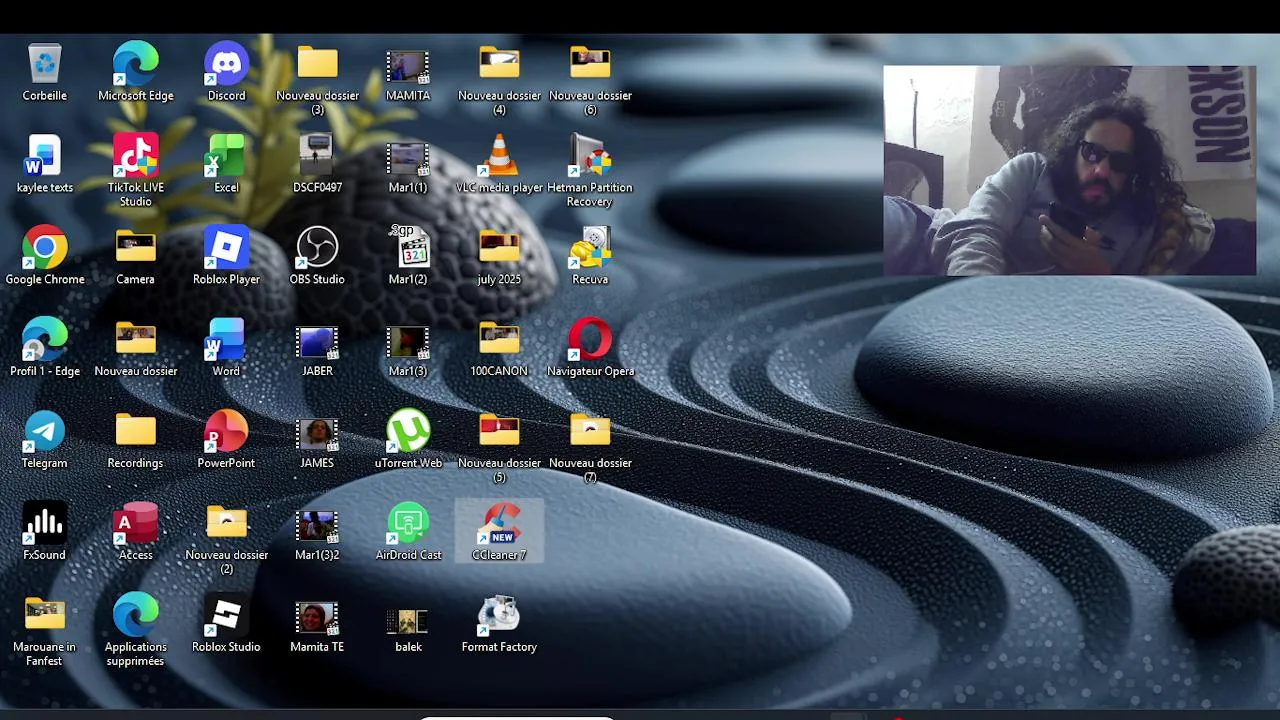This screenshot has width=1280, height=720.
Task: Open the Camera folder
Action: (x=135, y=247)
